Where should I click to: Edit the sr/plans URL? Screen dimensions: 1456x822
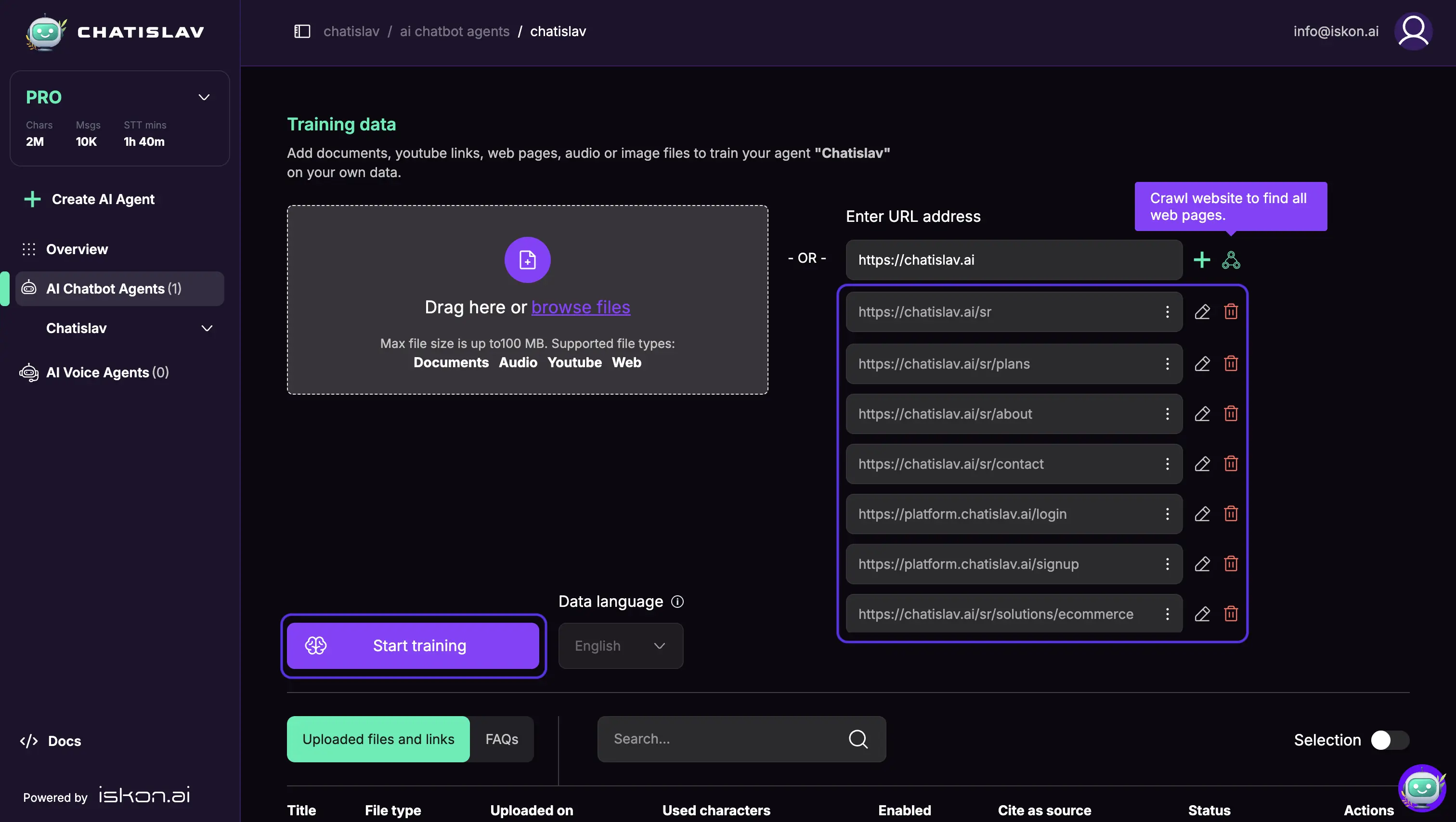point(1202,364)
